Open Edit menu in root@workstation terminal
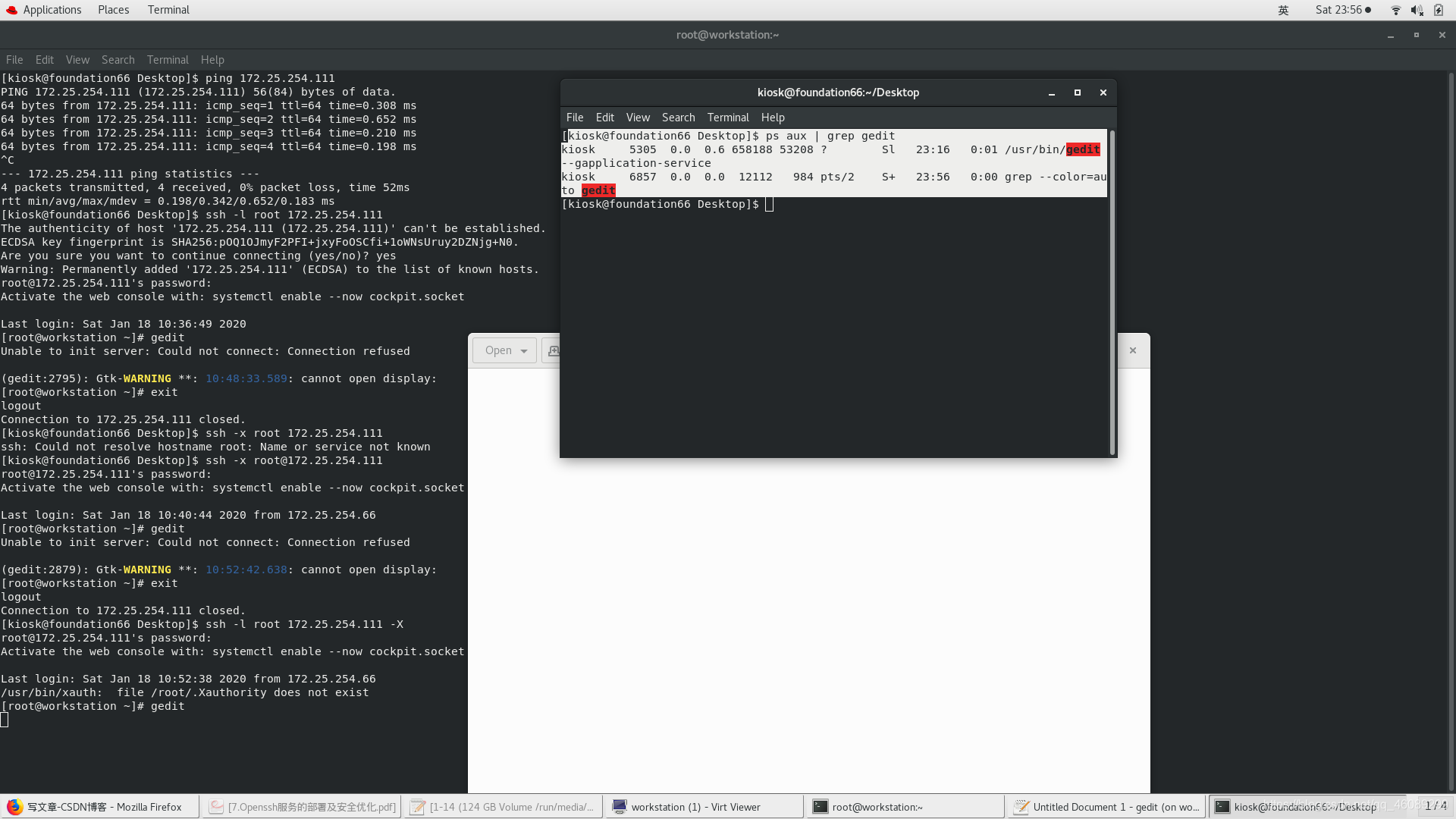The image size is (1456, 819). tap(45, 60)
